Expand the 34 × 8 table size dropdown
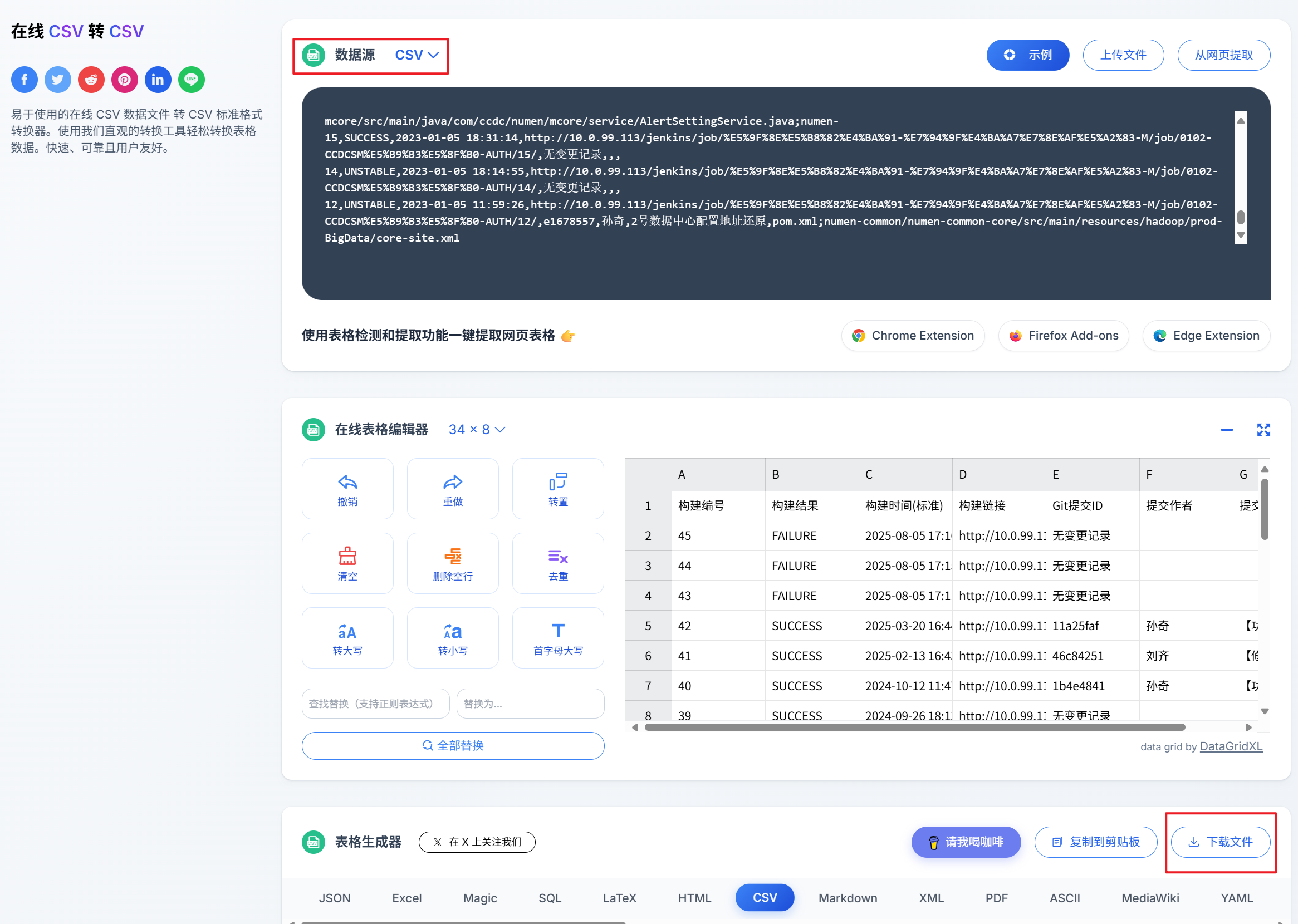This screenshot has height=924, width=1298. point(476,430)
